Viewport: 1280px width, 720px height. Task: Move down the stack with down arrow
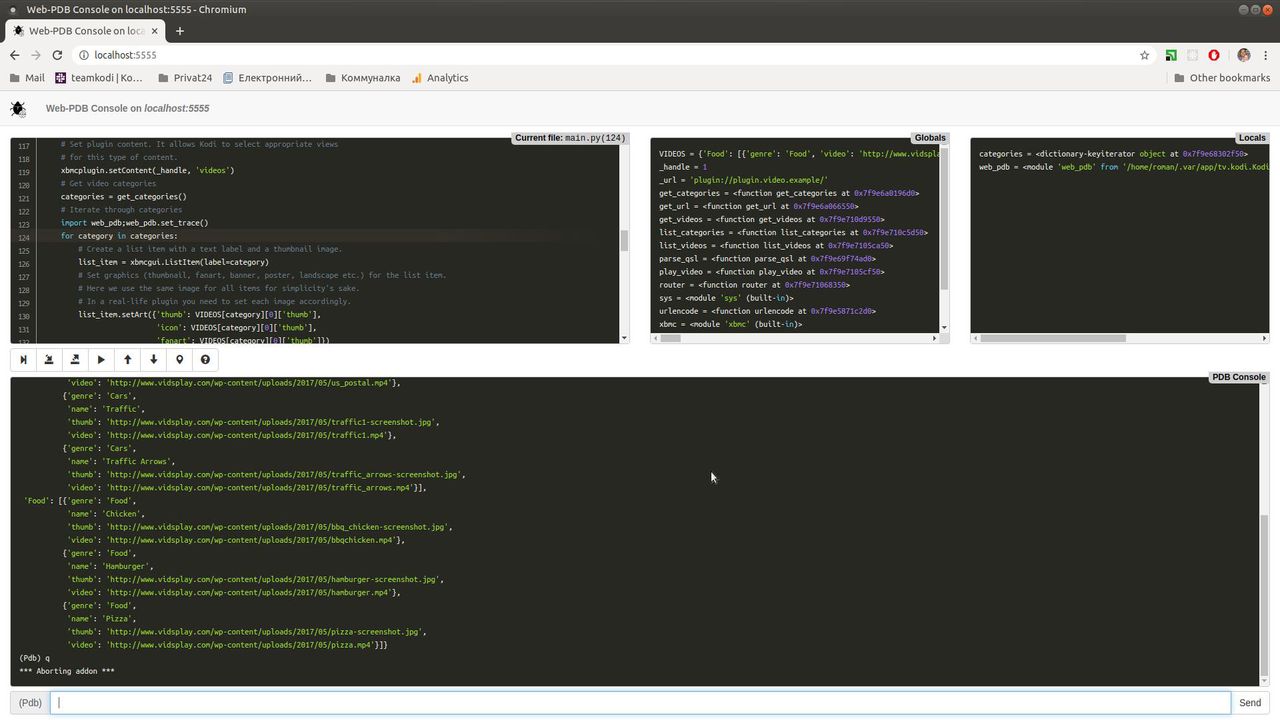pos(153,360)
